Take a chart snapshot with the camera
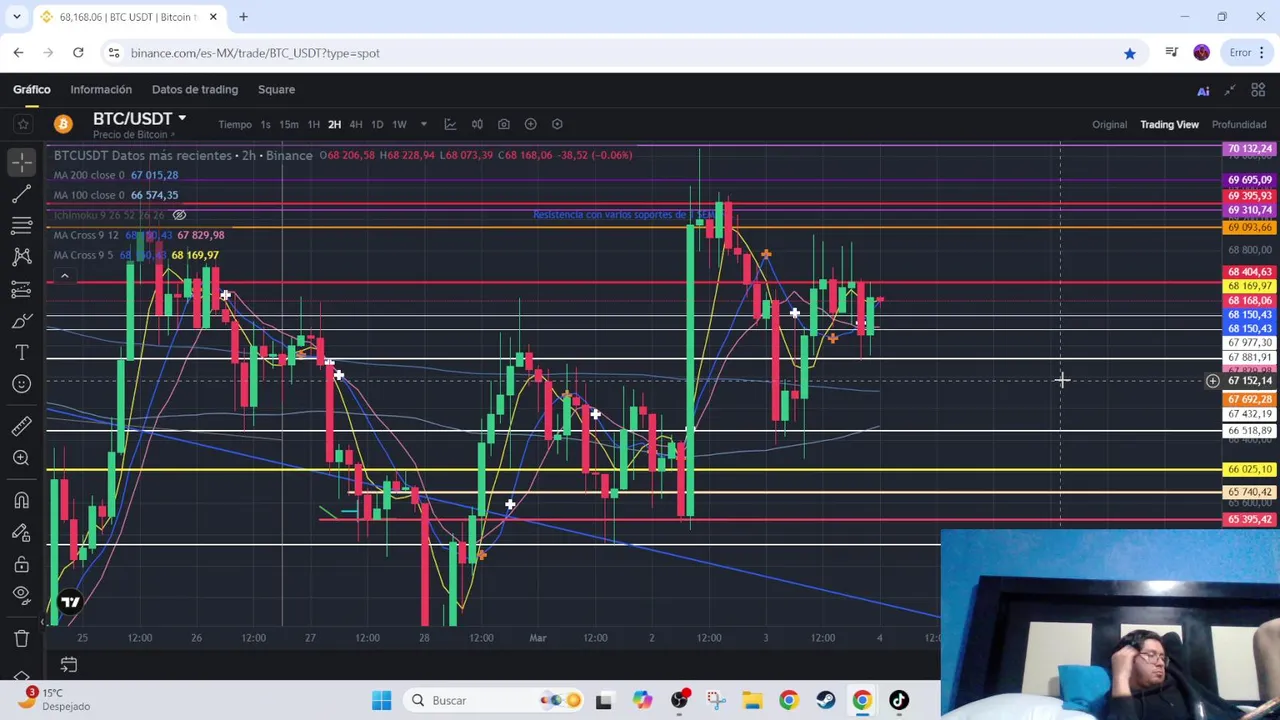The width and height of the screenshot is (1280, 720). pos(504,124)
